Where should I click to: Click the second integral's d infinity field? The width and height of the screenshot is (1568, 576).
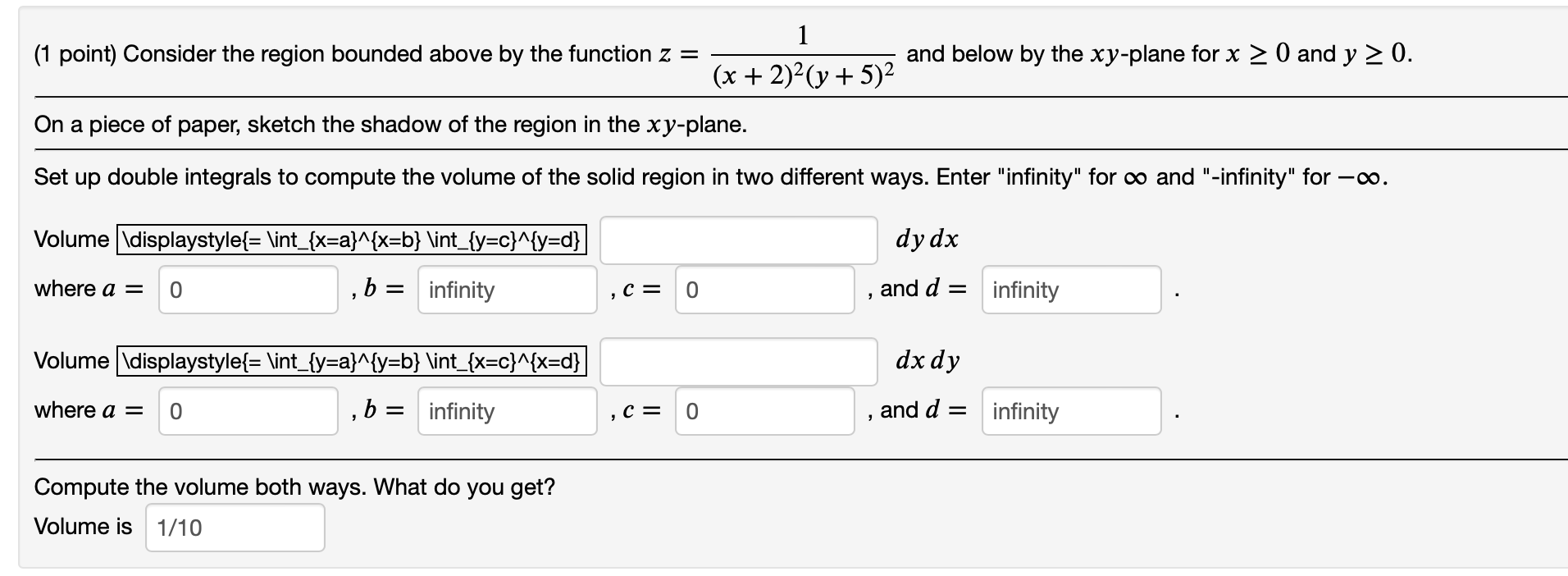point(1070,411)
